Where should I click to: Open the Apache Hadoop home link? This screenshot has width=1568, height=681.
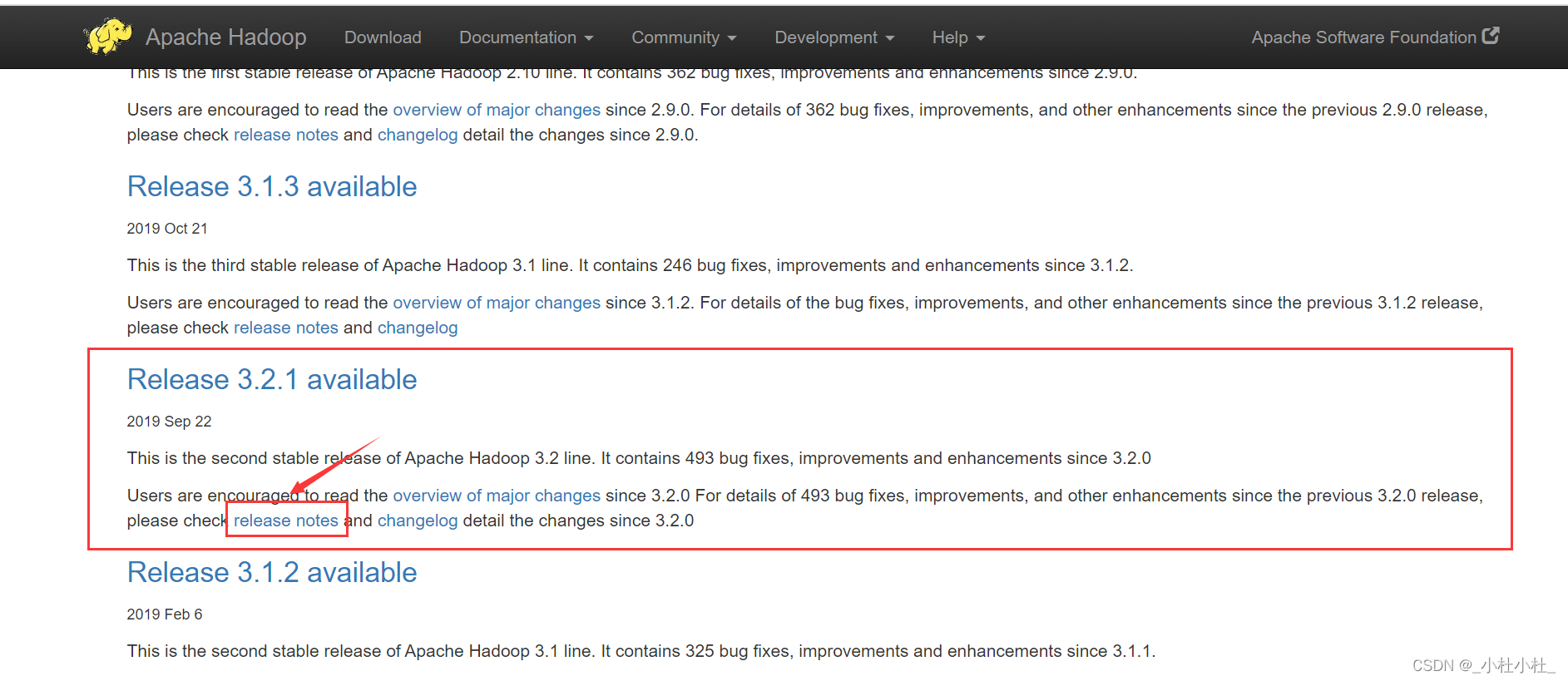click(x=225, y=37)
